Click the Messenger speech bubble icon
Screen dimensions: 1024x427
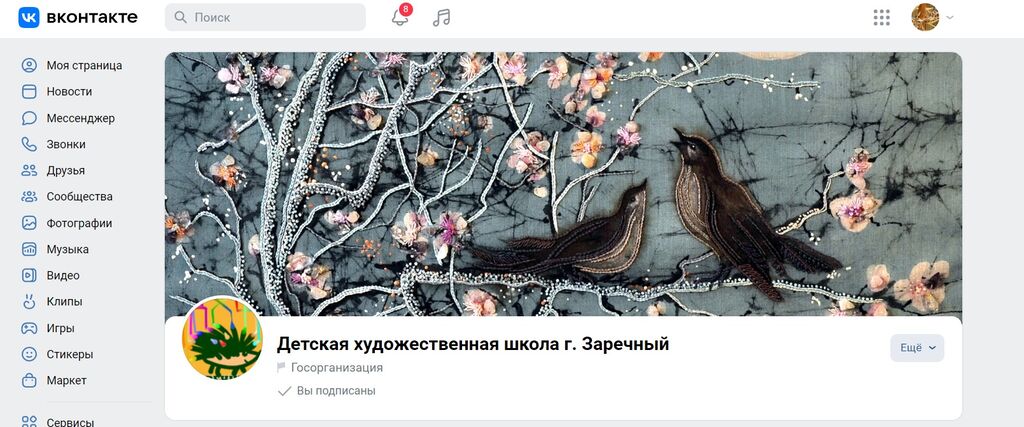29,118
